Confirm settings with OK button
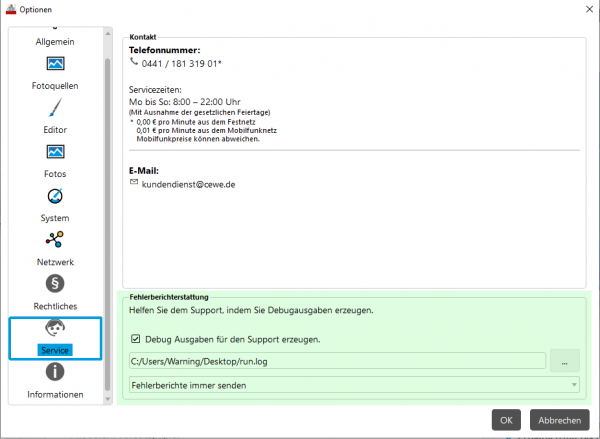The height and width of the screenshot is (439, 600). click(x=506, y=420)
